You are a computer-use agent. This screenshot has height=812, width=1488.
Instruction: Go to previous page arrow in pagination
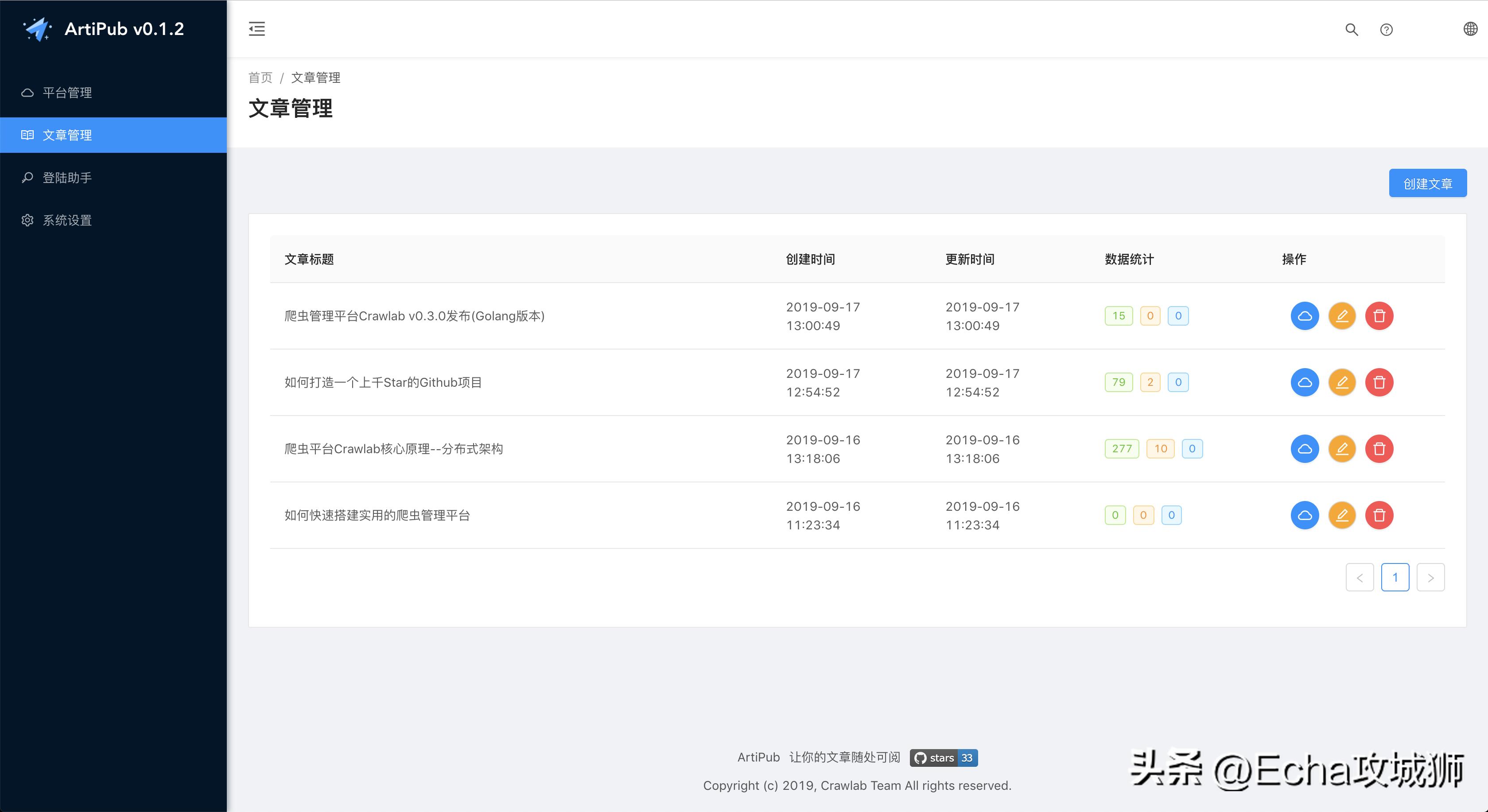[x=1359, y=578]
